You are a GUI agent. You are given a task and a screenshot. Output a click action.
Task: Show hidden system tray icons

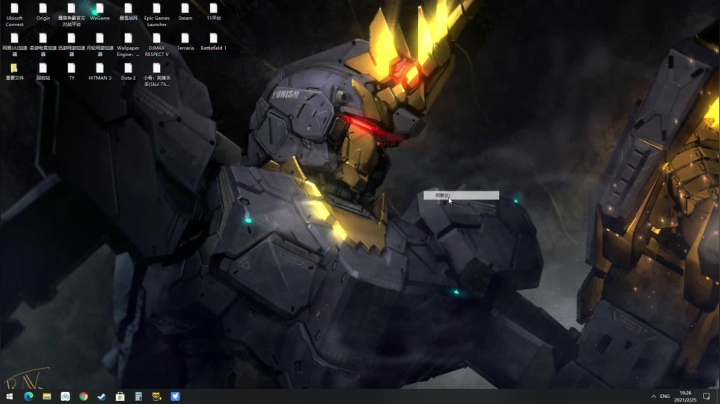click(653, 396)
